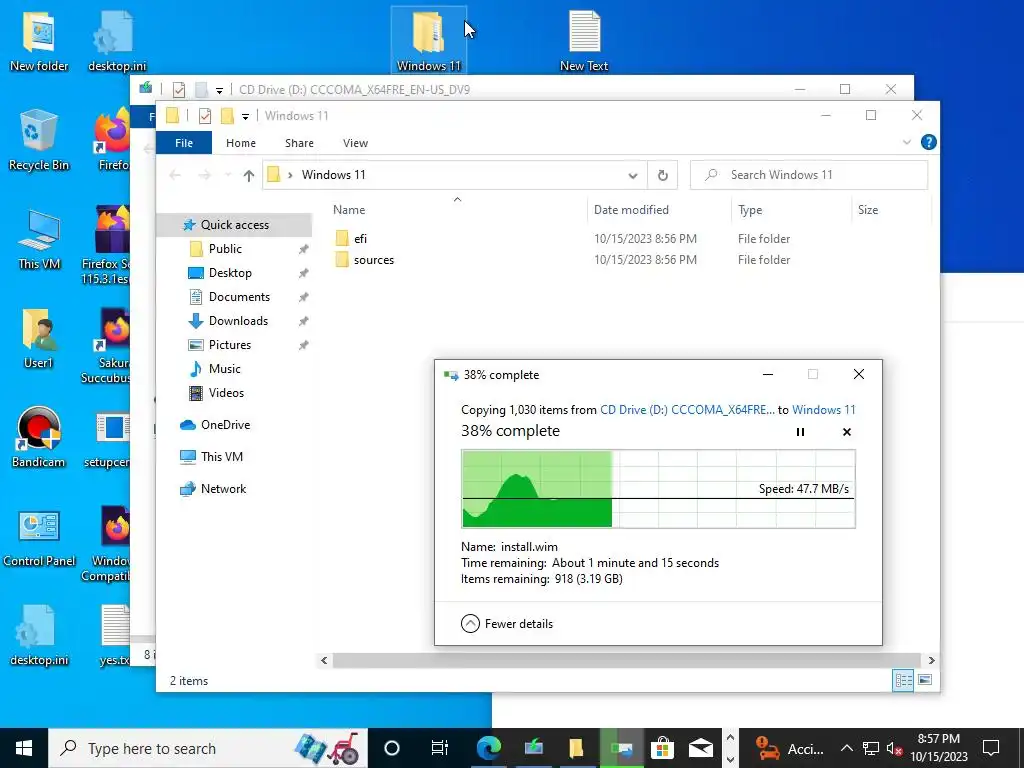Image resolution: width=1024 pixels, height=768 pixels.
Task: Open Microsoft Store from the taskbar
Action: 662,748
